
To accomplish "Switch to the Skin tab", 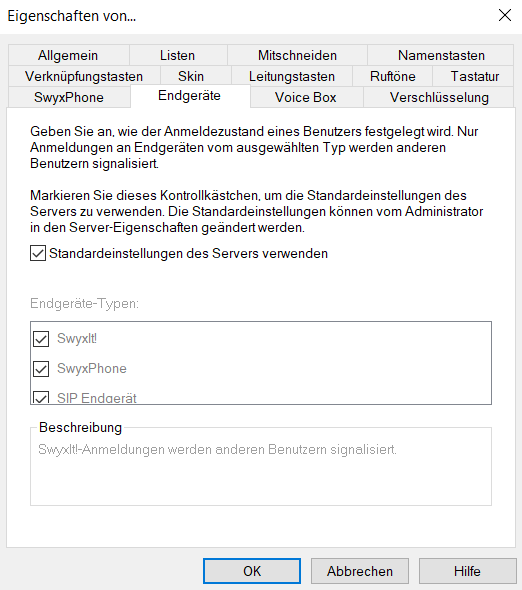I will (191, 76).
